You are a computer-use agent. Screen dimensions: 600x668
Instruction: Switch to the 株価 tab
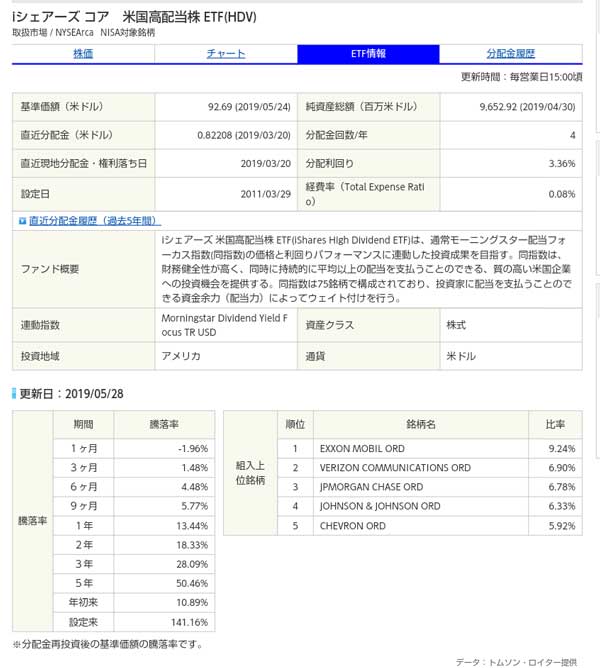(83, 54)
